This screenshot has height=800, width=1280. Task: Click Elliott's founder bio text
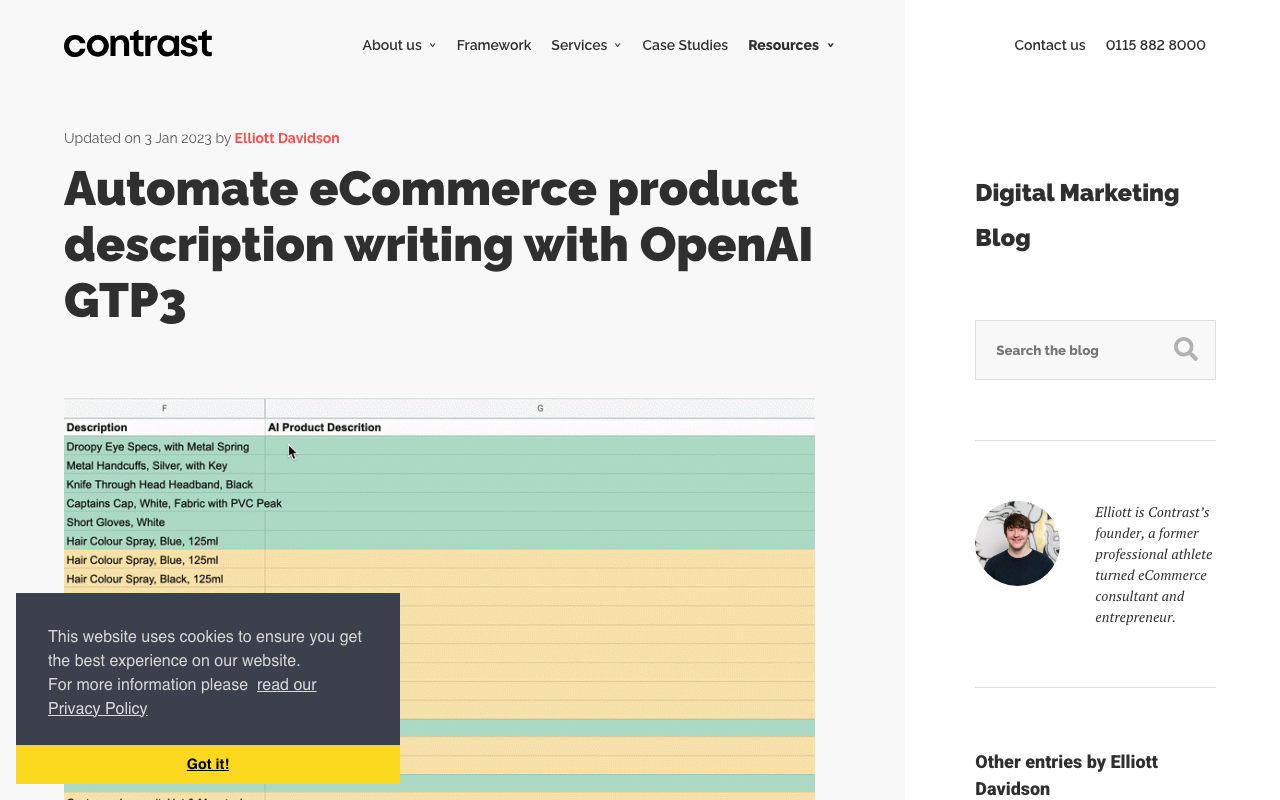[x=1154, y=565]
